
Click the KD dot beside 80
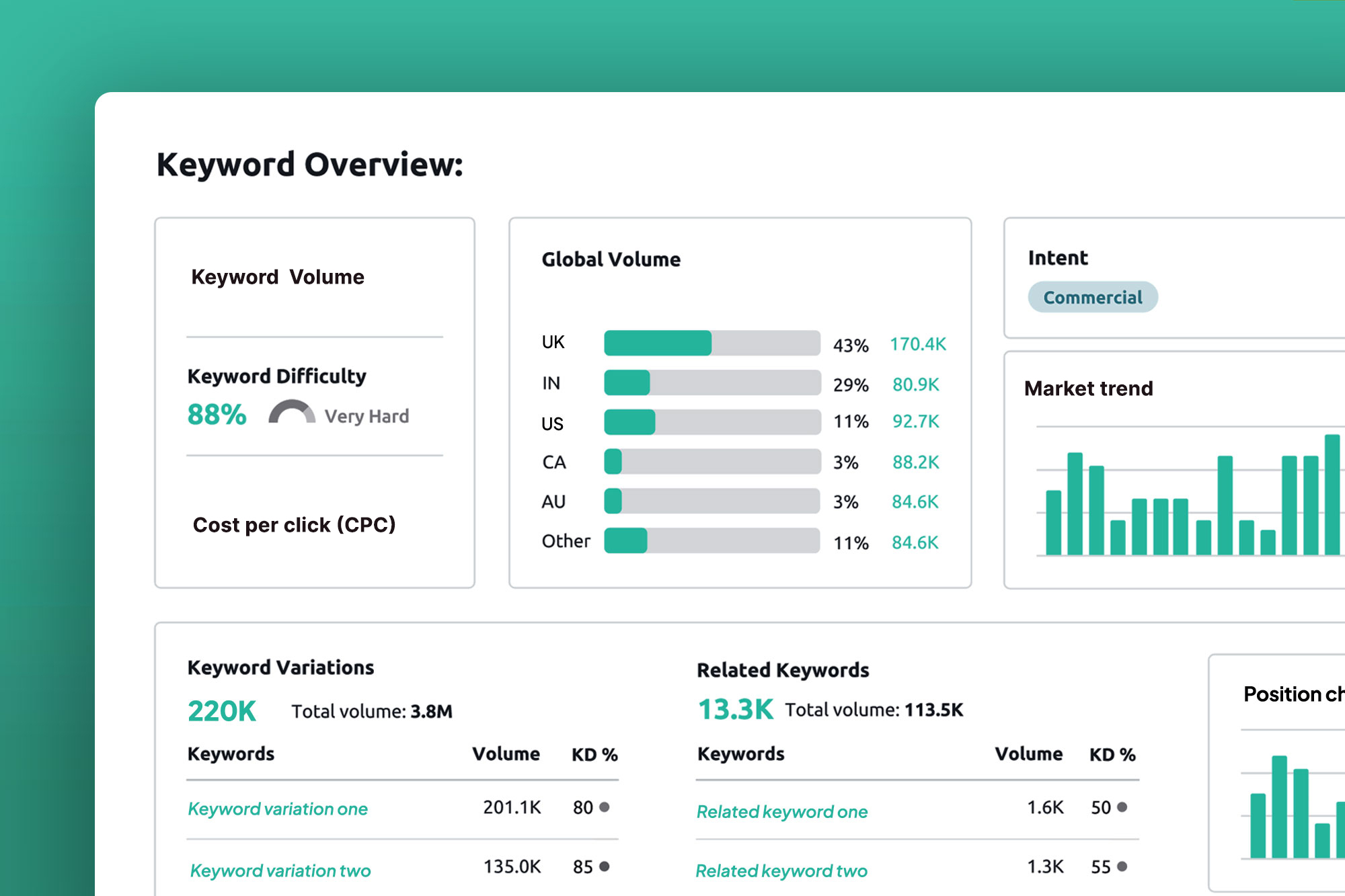click(x=605, y=807)
